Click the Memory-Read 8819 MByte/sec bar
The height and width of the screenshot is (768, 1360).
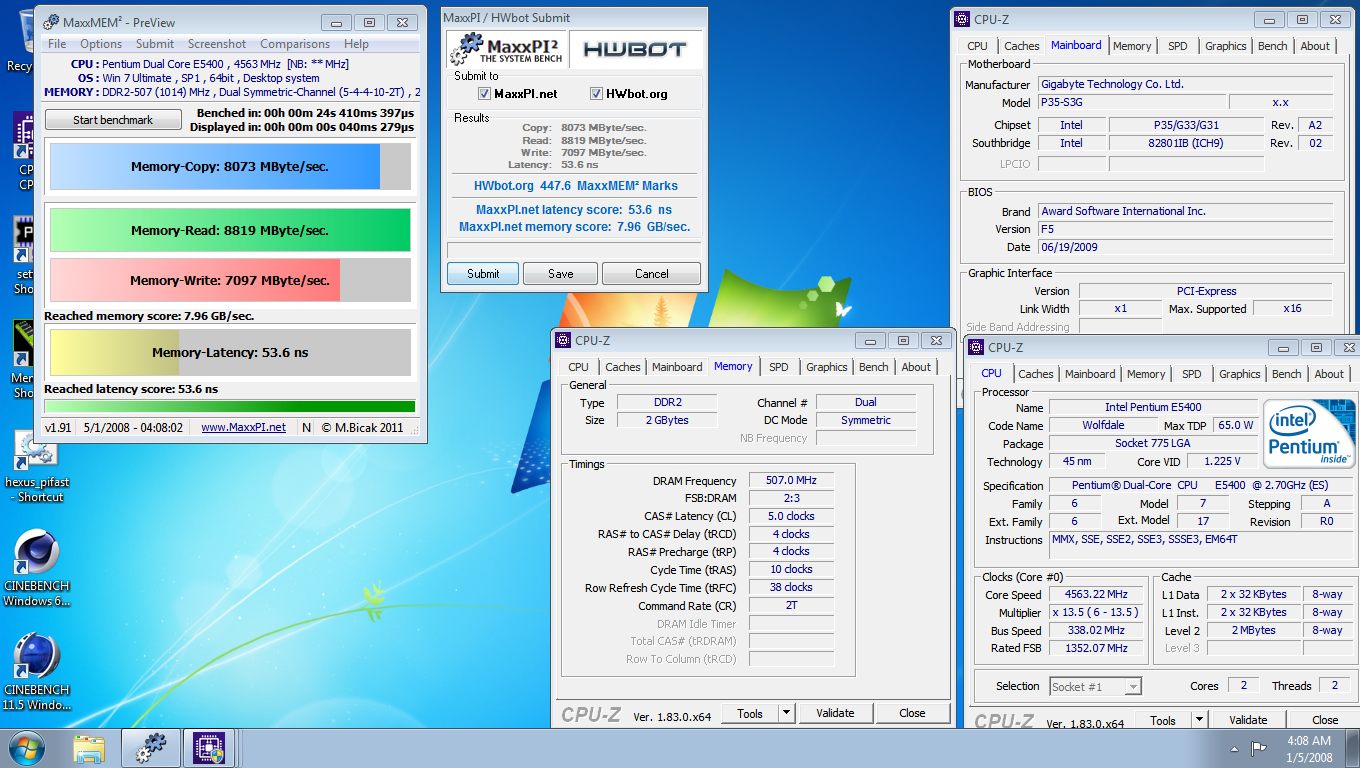(x=230, y=230)
